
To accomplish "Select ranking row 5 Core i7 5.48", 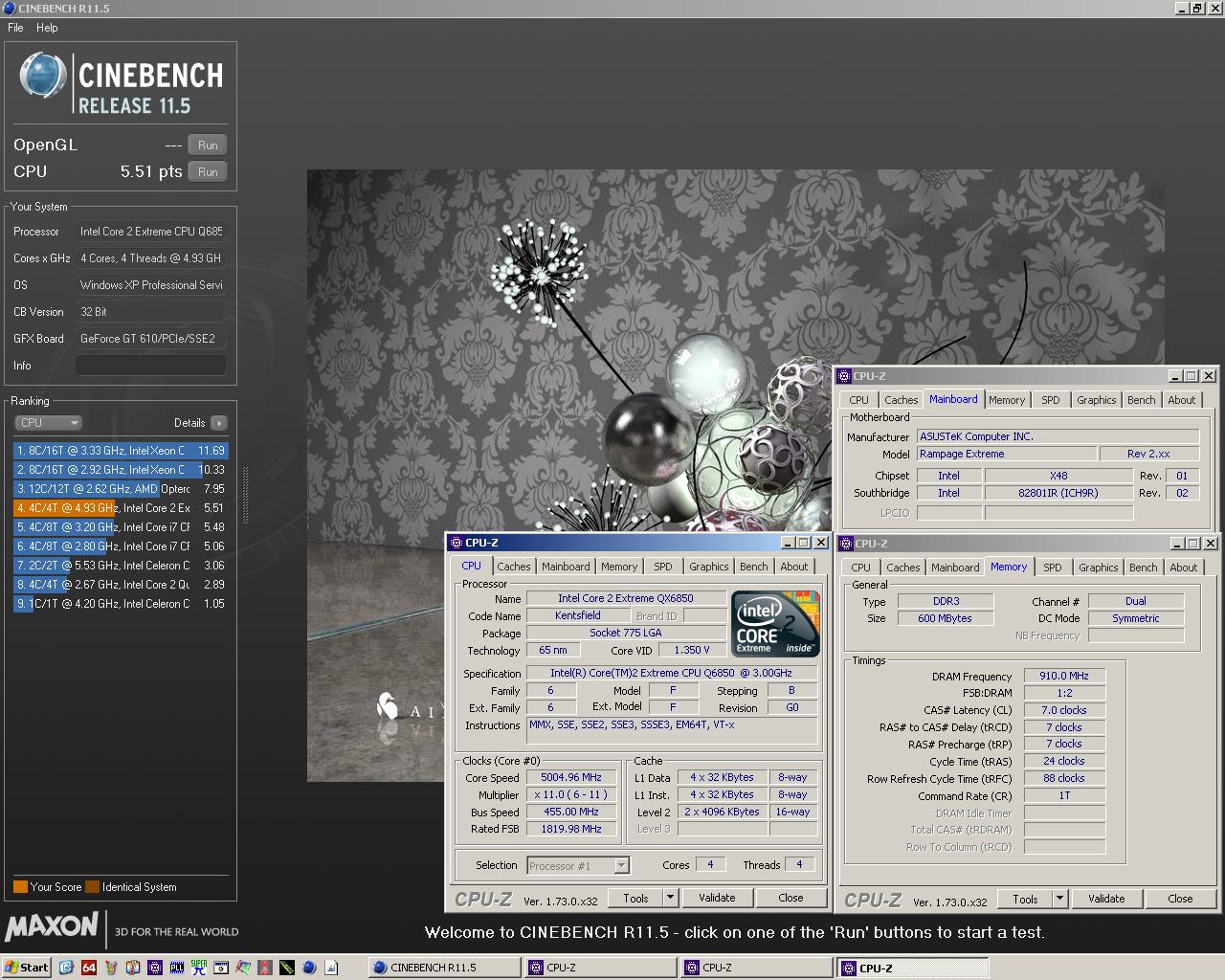I will (121, 526).
